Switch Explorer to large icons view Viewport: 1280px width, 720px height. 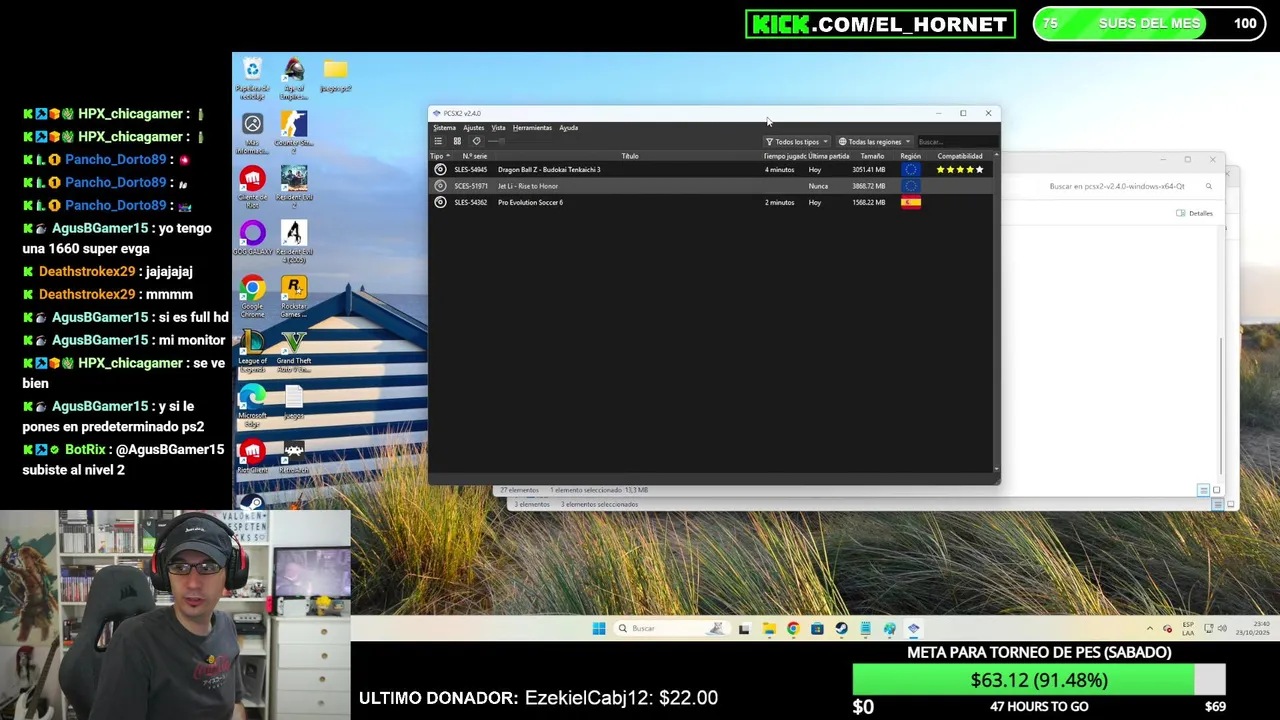point(1216,490)
